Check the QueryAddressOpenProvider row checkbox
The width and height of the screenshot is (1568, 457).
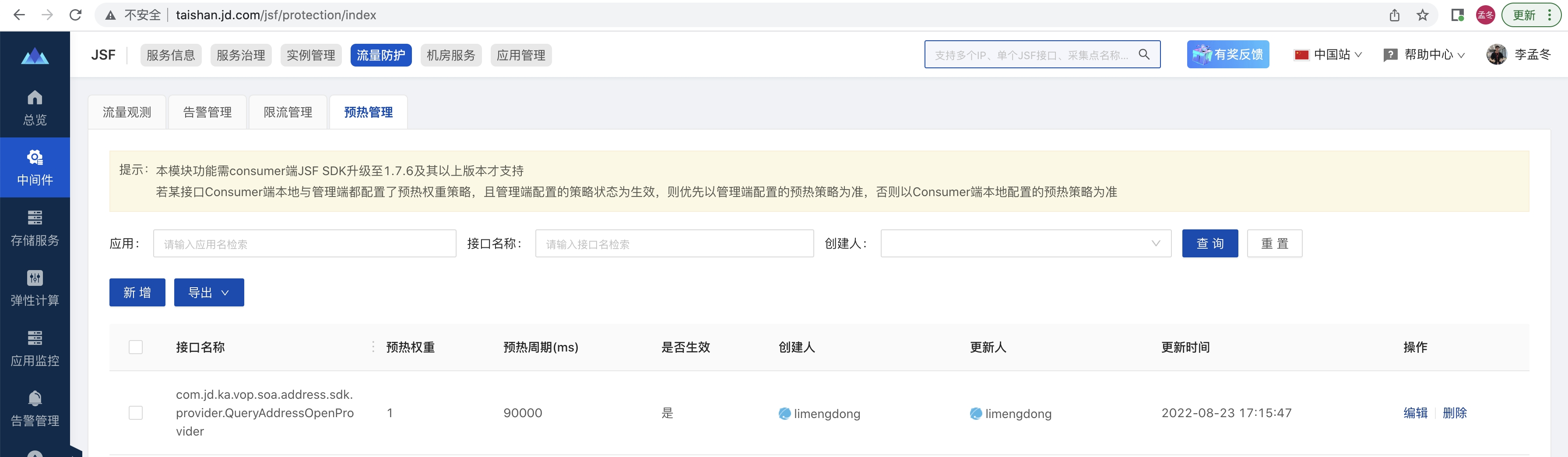[x=136, y=413]
